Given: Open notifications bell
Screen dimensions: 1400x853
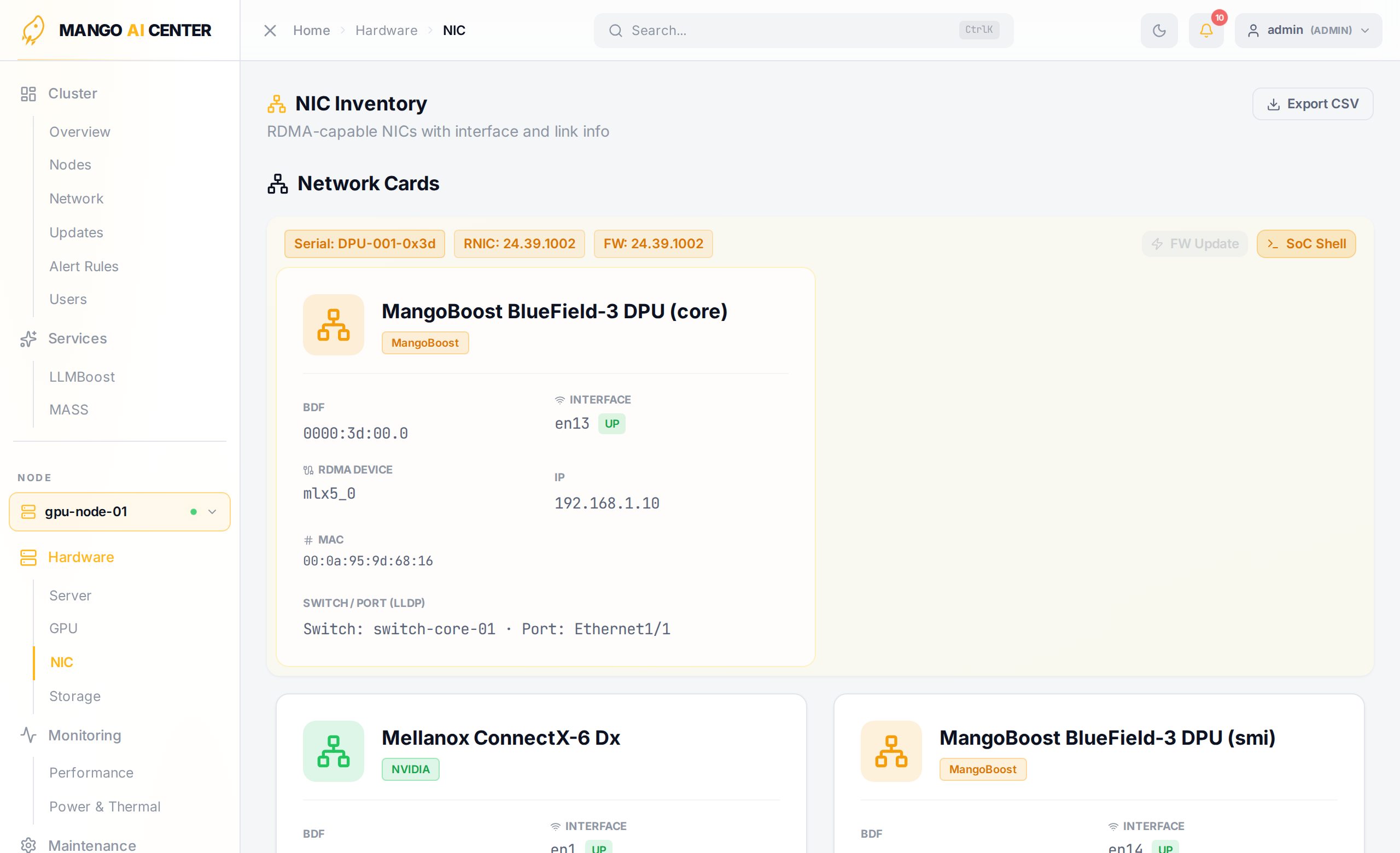Looking at the screenshot, I should tap(1206, 30).
